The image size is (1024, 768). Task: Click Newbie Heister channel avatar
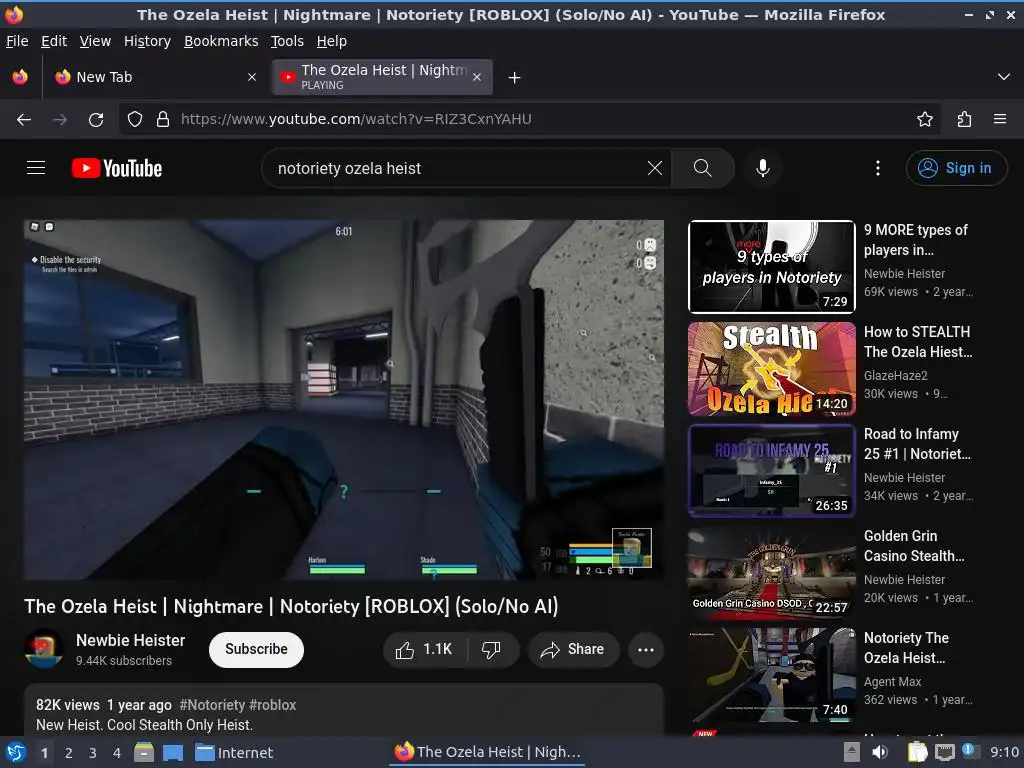tap(44, 648)
